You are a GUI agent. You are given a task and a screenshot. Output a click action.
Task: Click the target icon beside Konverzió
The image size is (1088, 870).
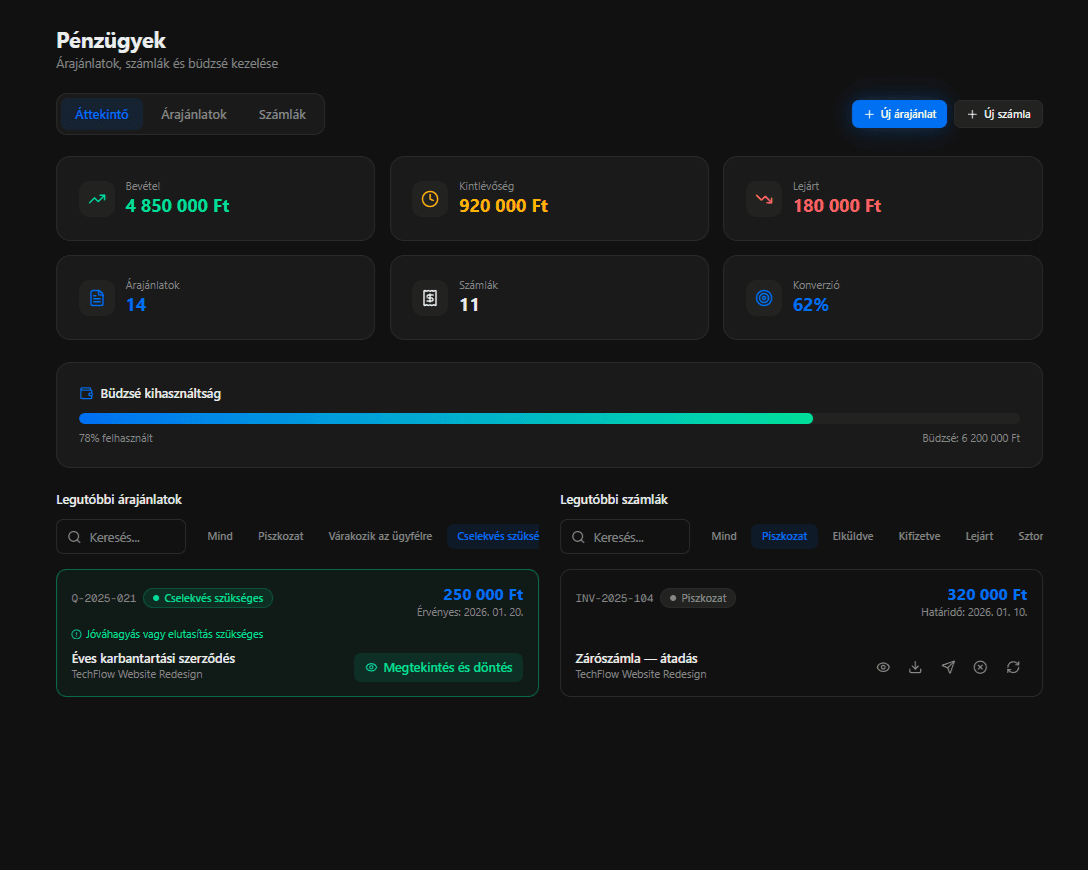tap(764, 298)
